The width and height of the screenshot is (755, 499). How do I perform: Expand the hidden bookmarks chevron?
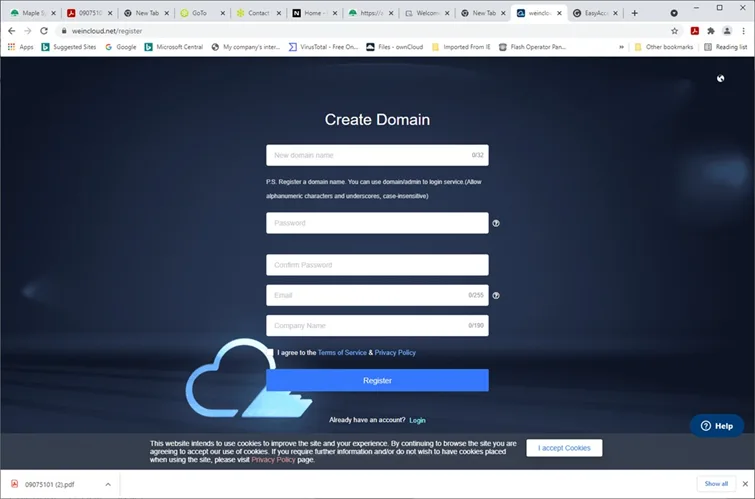click(x=621, y=47)
